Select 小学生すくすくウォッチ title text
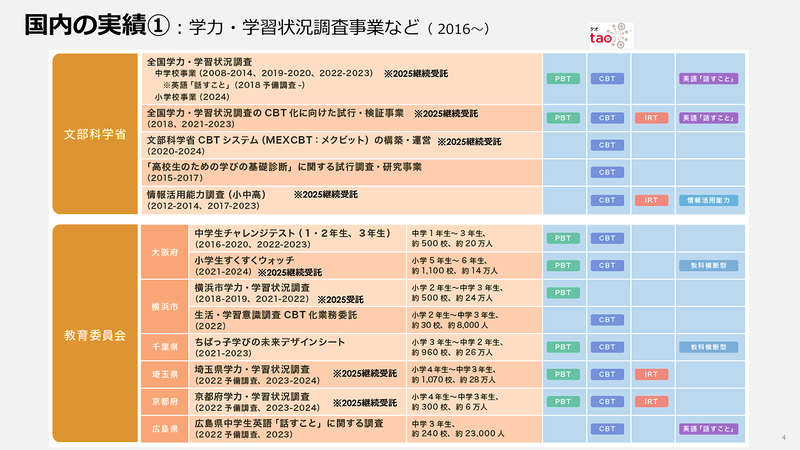The image size is (800, 450). coord(244,260)
